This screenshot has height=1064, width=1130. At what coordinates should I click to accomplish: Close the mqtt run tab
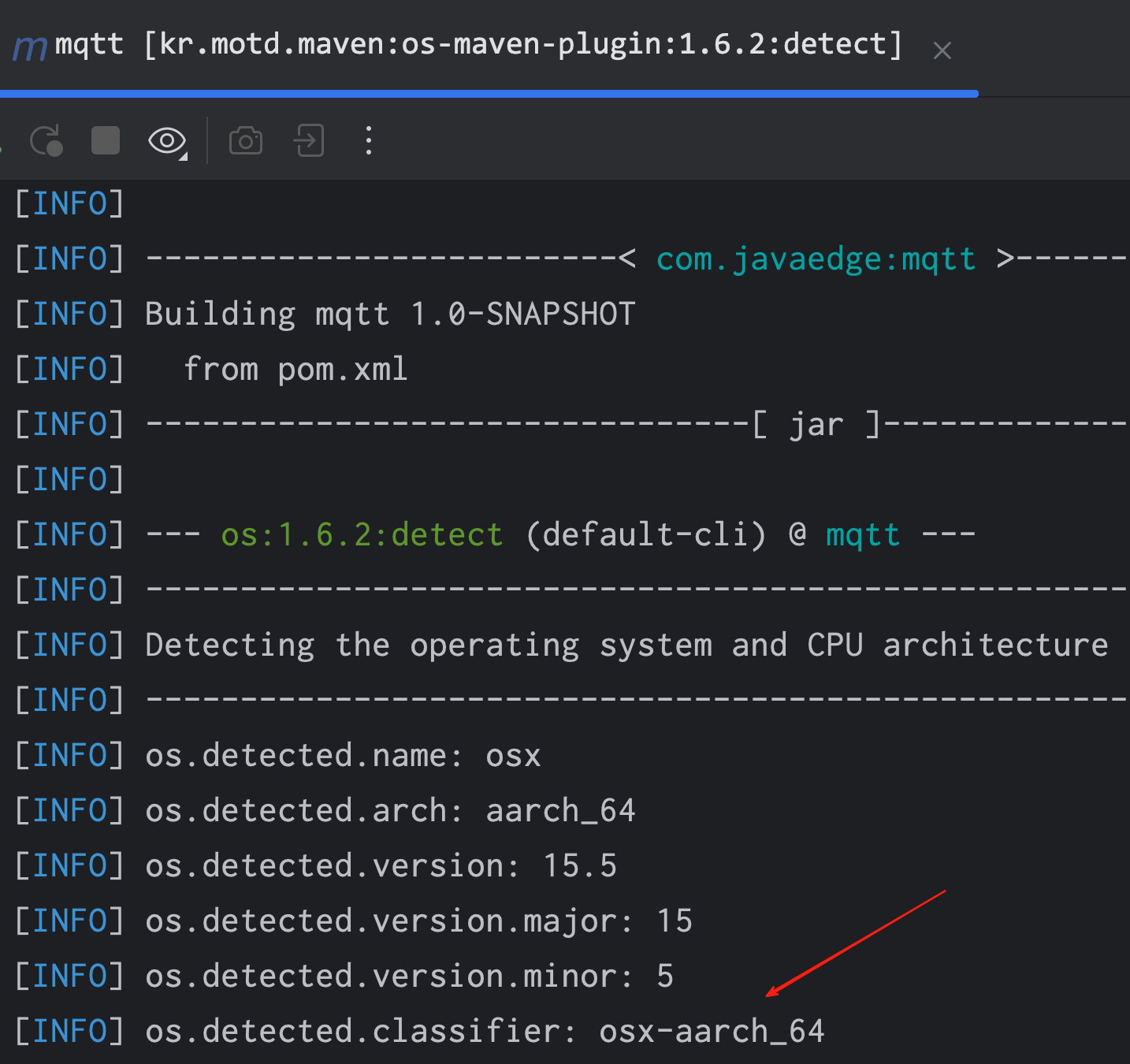(942, 50)
